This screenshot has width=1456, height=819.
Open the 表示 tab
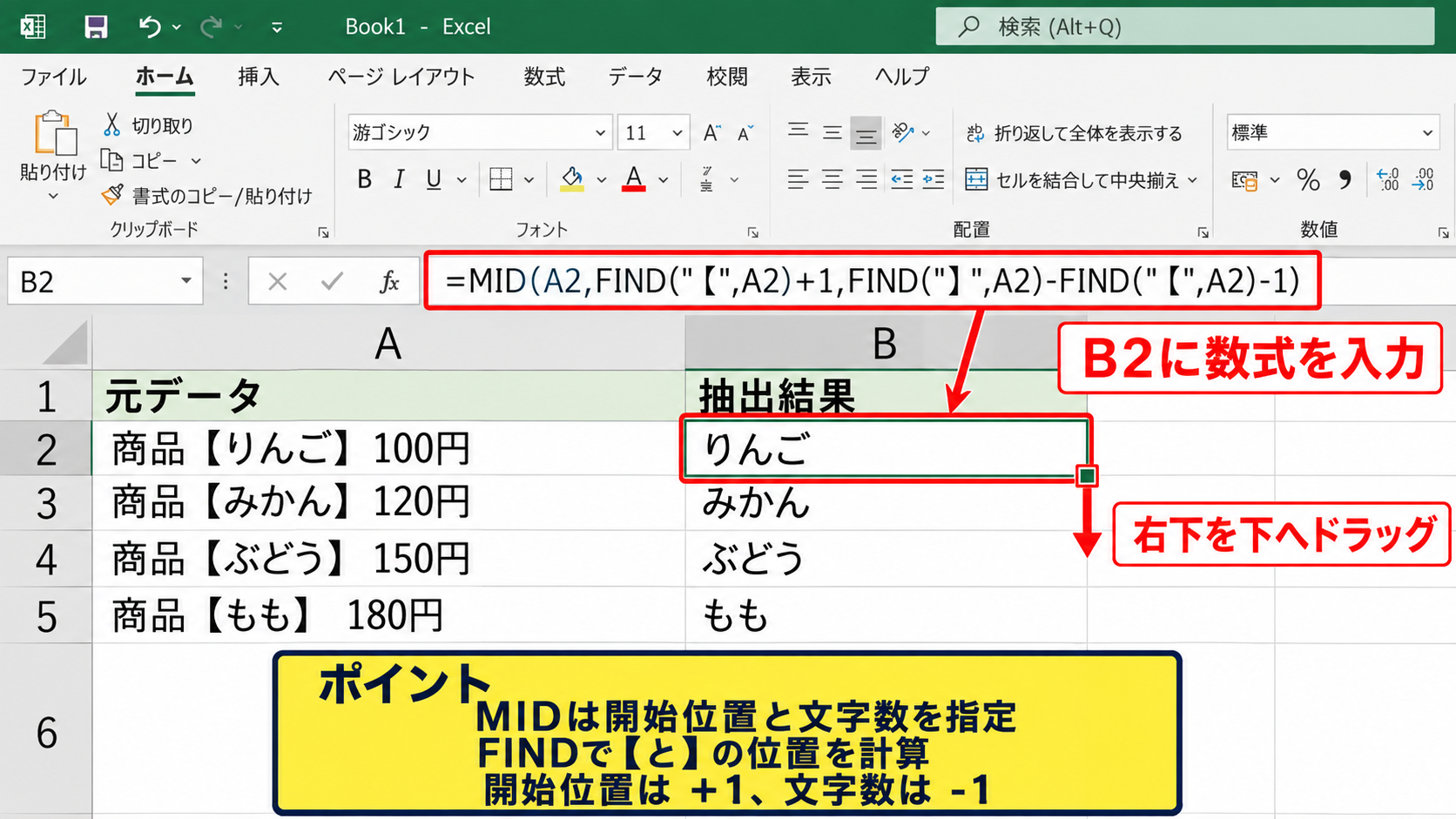[811, 77]
